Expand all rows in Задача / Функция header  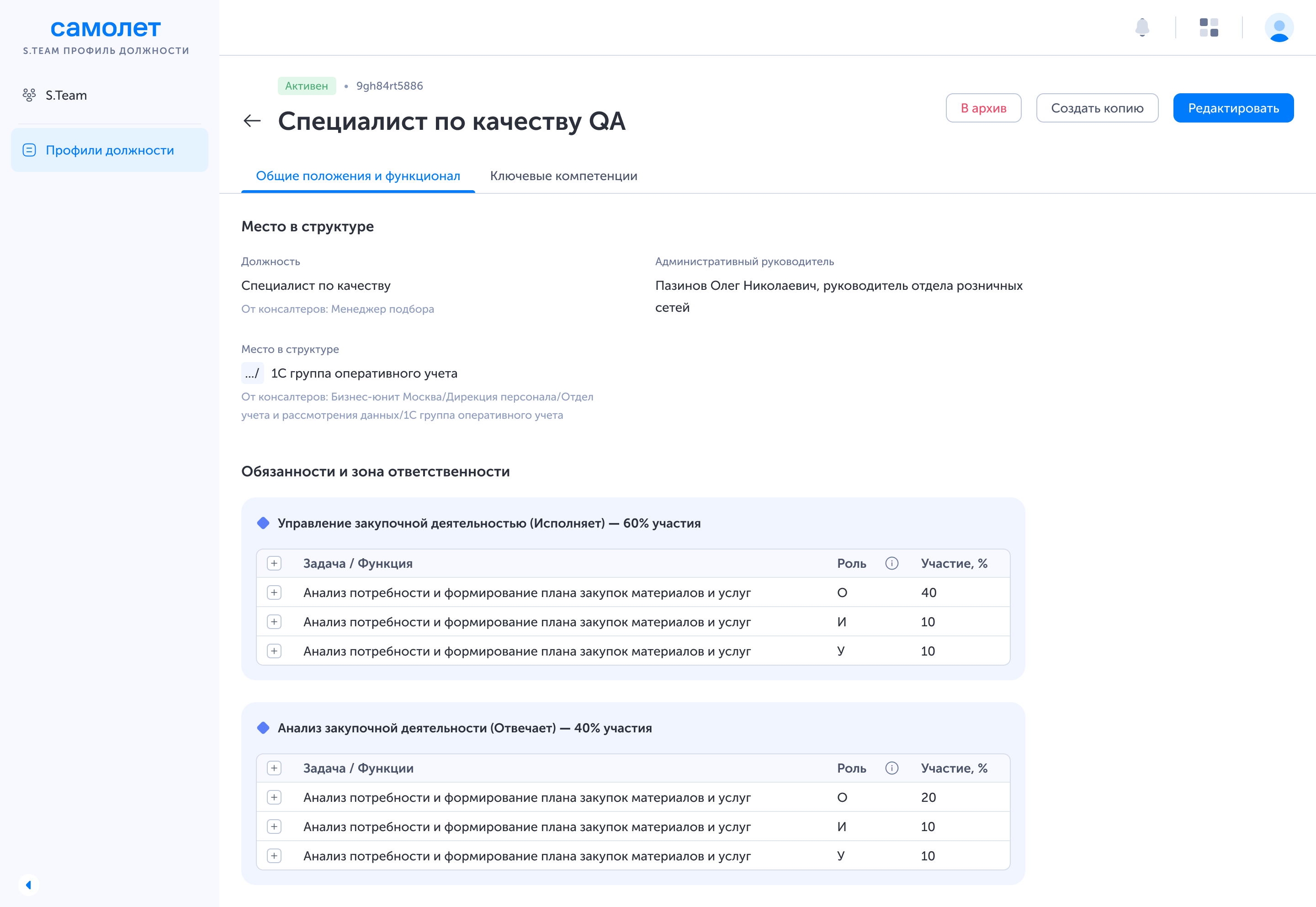point(274,563)
